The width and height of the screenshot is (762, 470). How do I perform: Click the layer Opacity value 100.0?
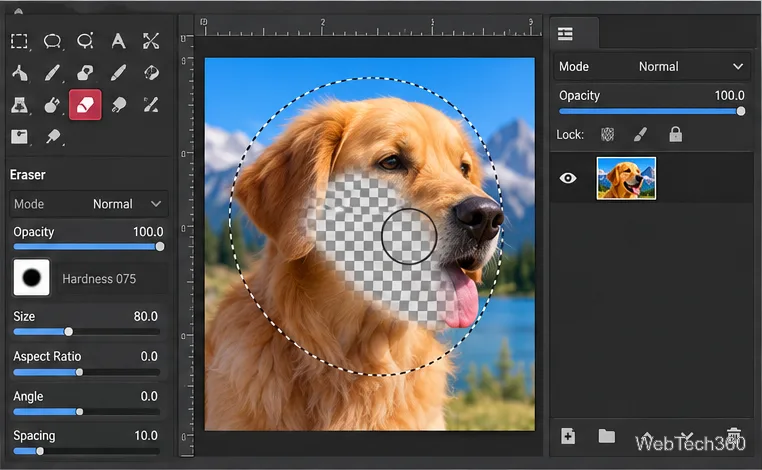729,96
